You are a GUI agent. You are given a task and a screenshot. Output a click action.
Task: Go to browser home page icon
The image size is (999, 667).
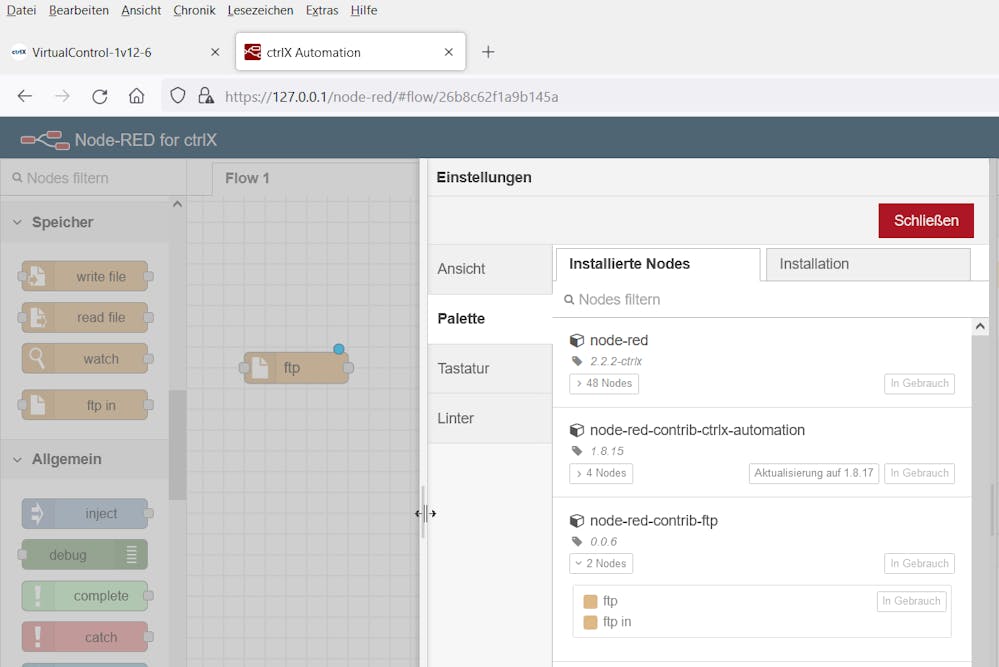(x=137, y=96)
